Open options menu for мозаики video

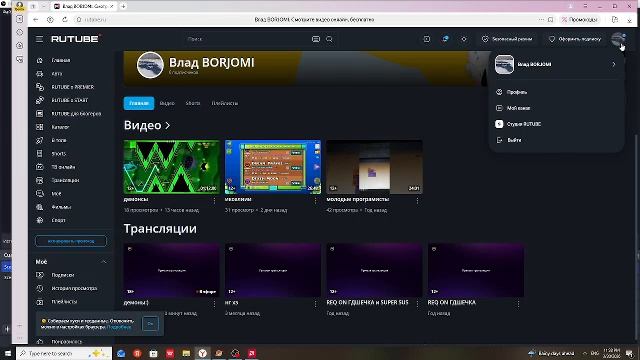[316, 200]
